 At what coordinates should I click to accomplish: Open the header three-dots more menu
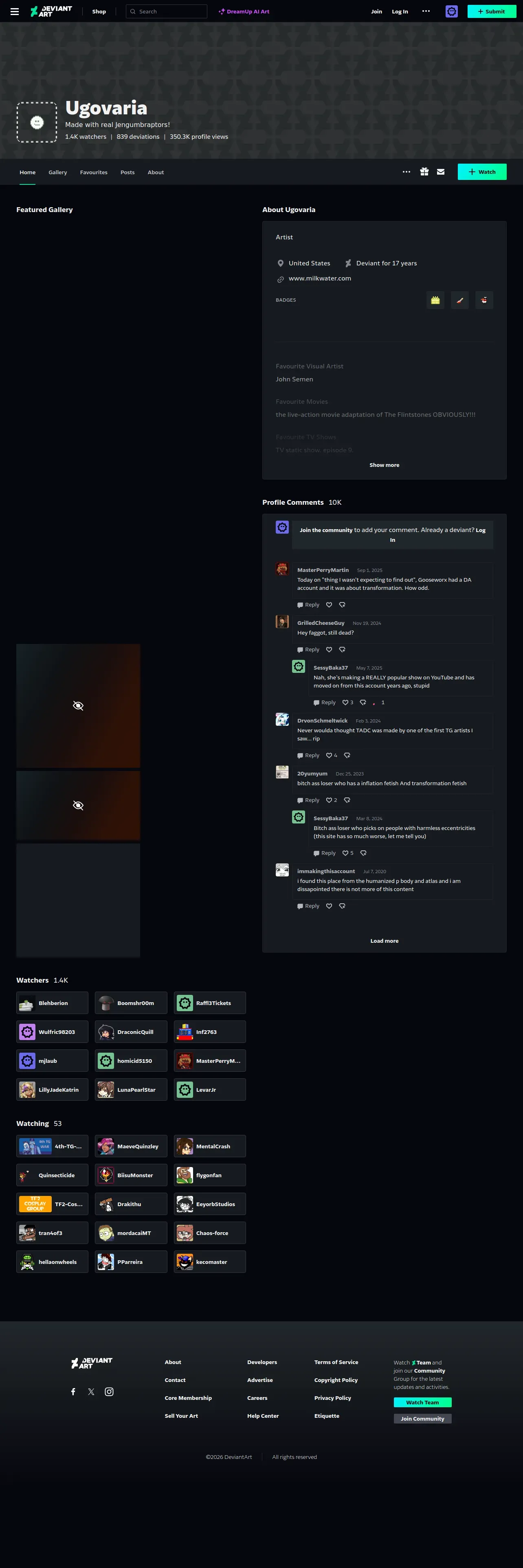click(x=426, y=11)
